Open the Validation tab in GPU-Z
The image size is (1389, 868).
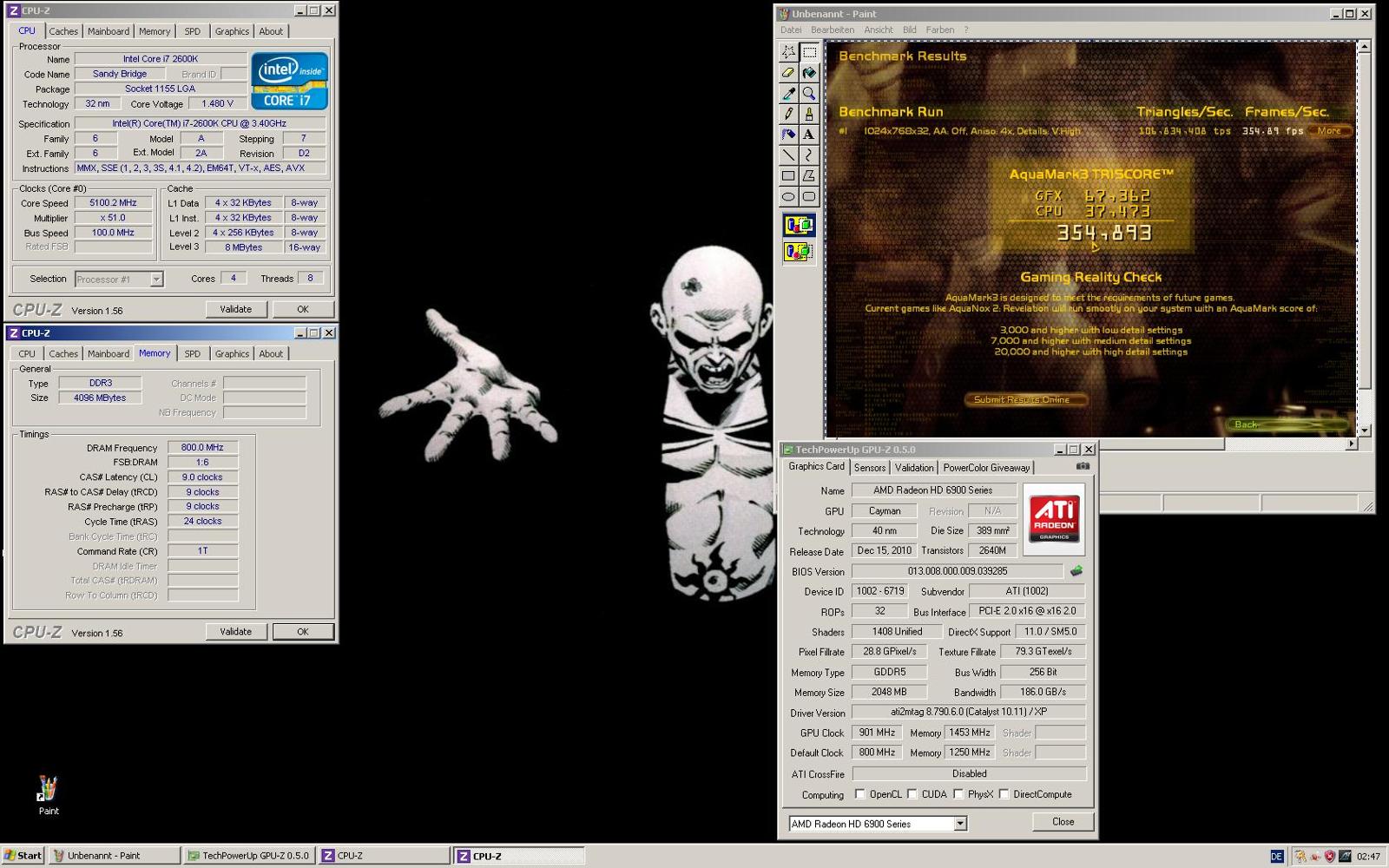pyautogui.click(x=914, y=468)
